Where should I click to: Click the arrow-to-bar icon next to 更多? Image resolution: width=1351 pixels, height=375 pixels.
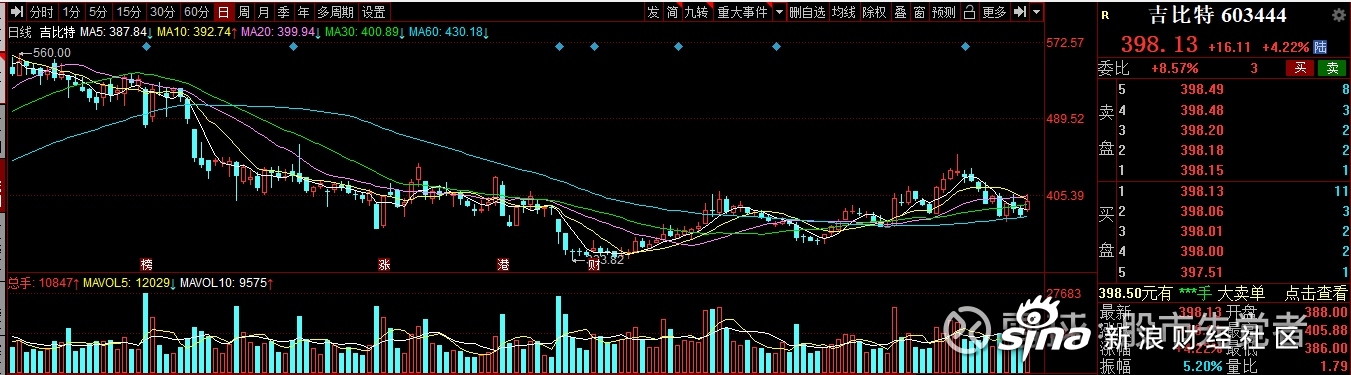[1019, 12]
